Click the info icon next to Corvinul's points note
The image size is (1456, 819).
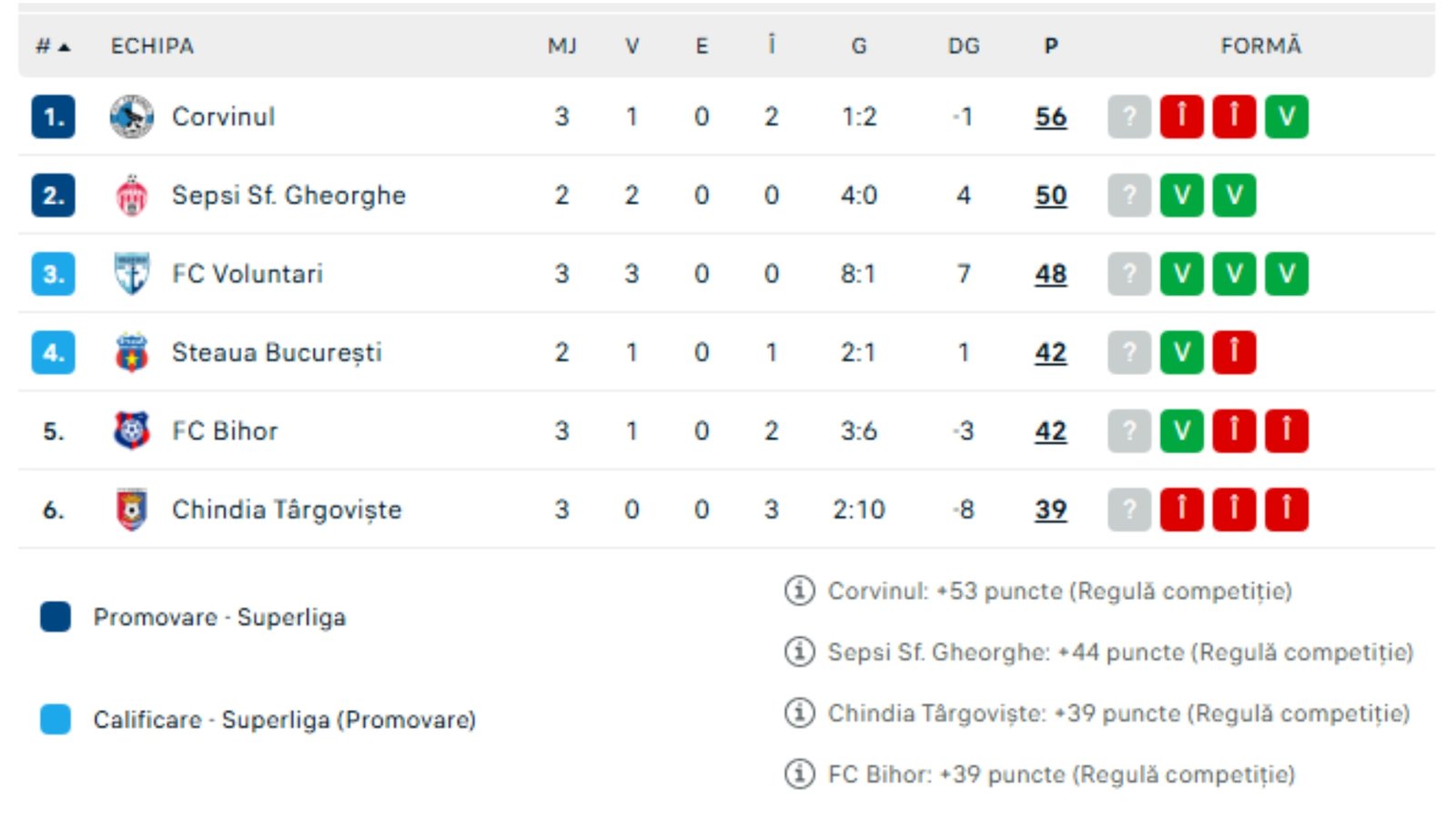coord(799,591)
